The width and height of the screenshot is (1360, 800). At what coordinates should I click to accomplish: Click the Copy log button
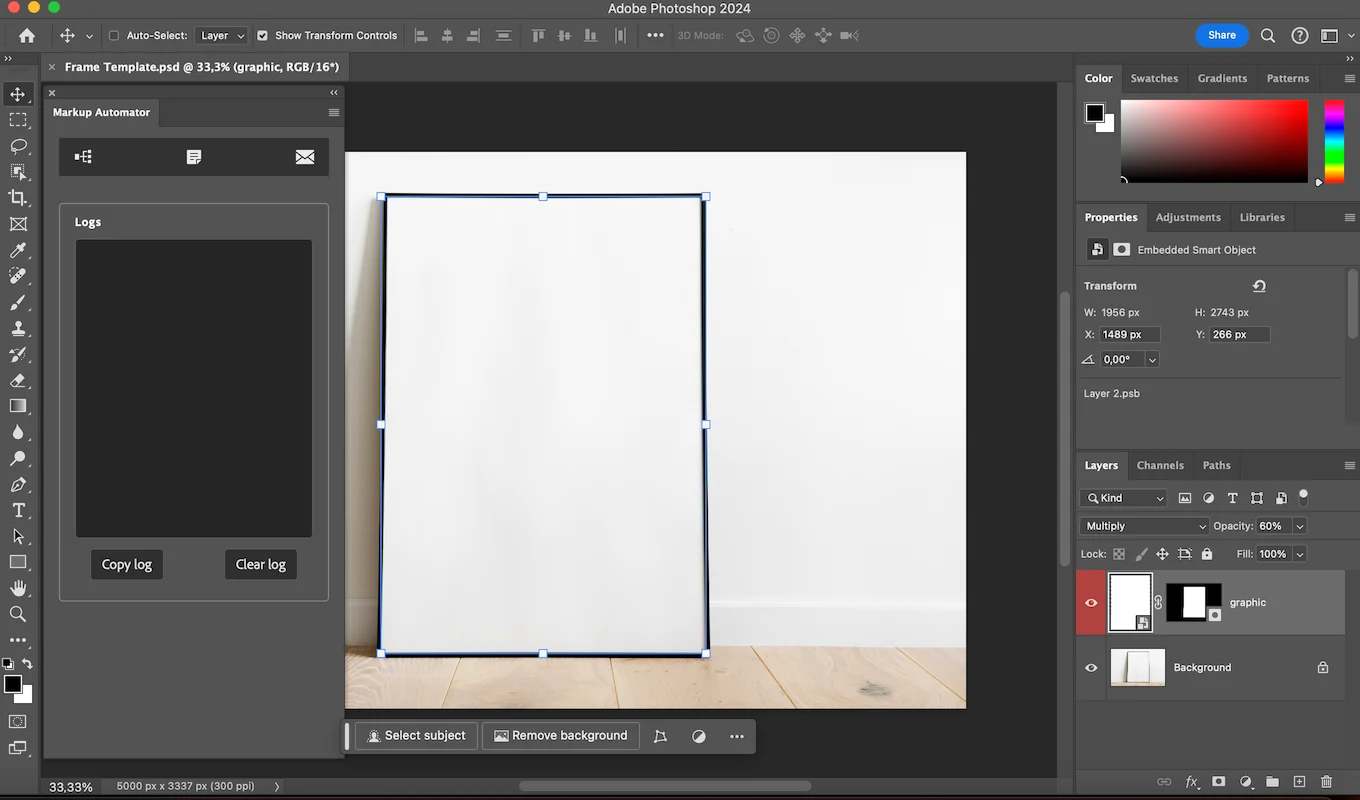pyautogui.click(x=127, y=564)
